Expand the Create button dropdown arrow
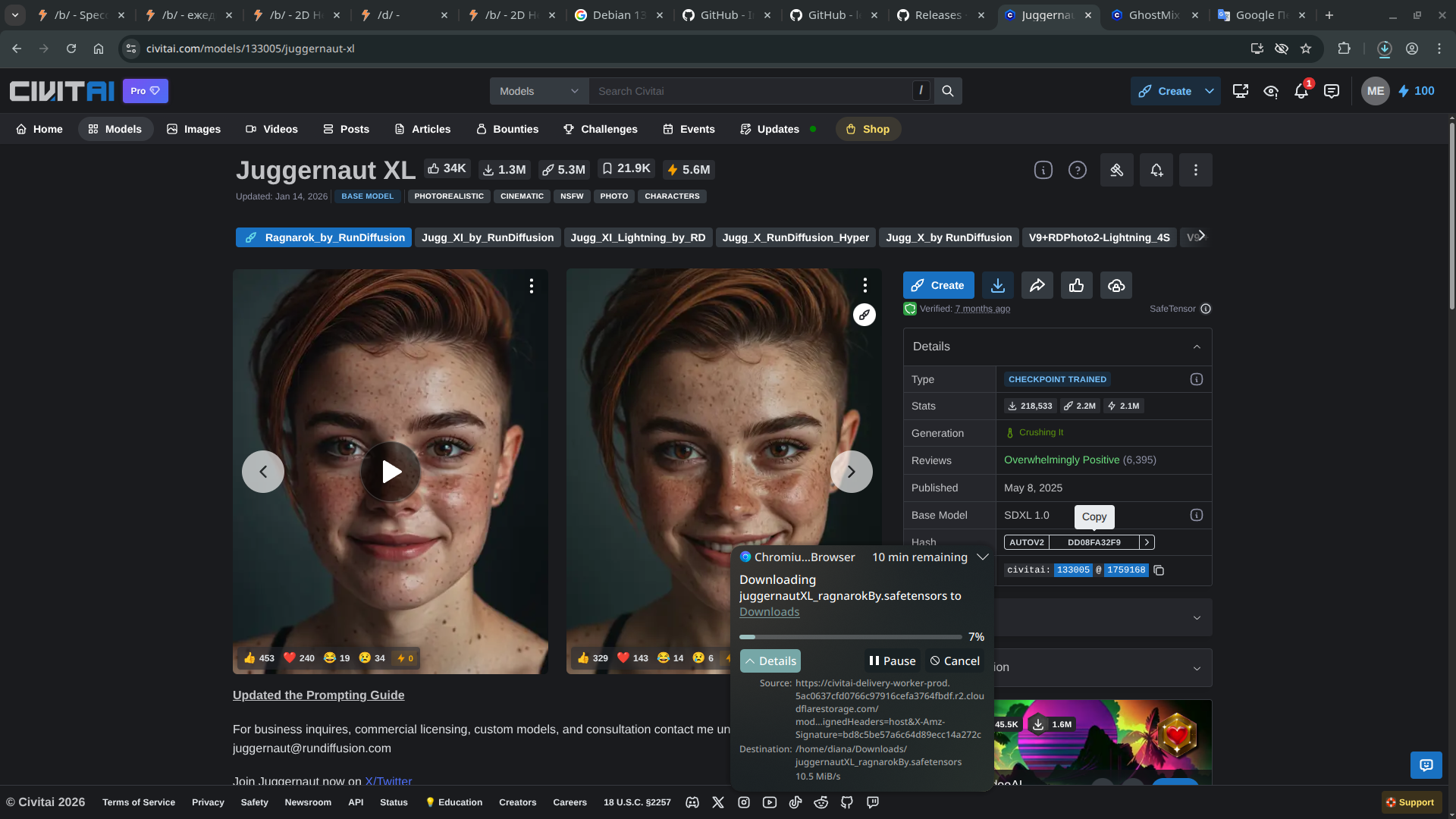The height and width of the screenshot is (819, 1456). (x=1210, y=91)
